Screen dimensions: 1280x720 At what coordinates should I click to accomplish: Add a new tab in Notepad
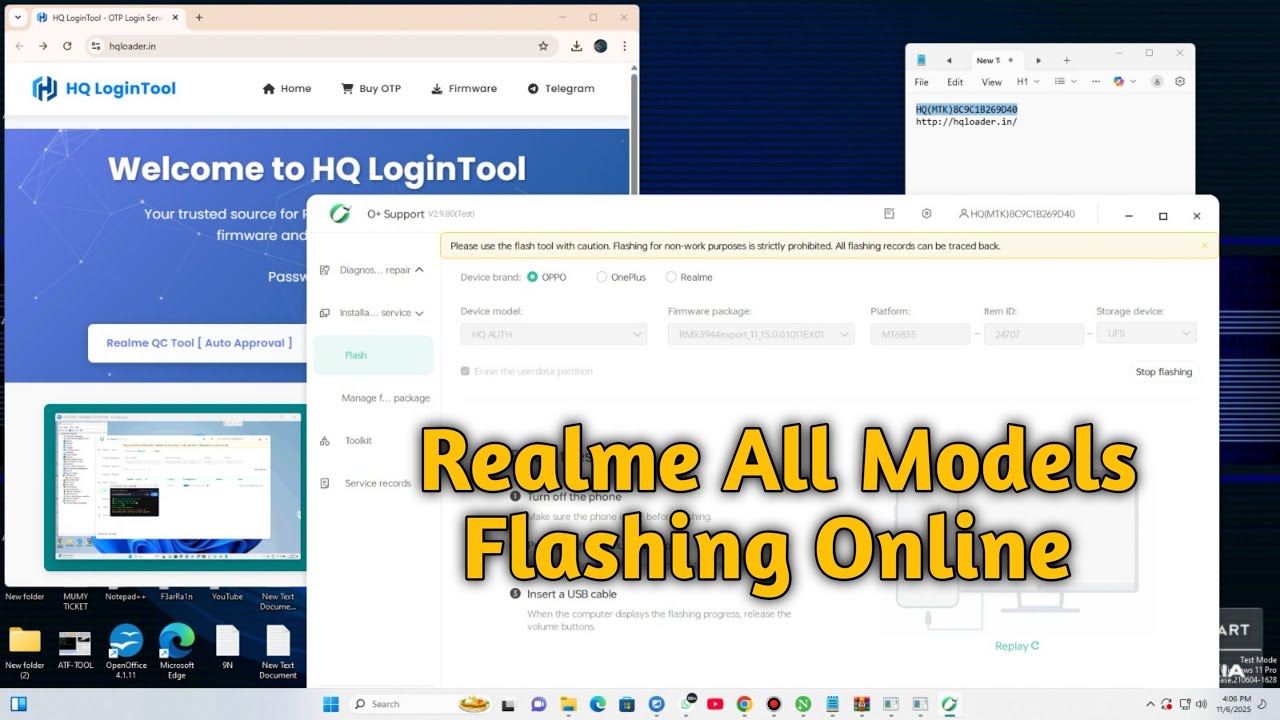coord(1067,60)
